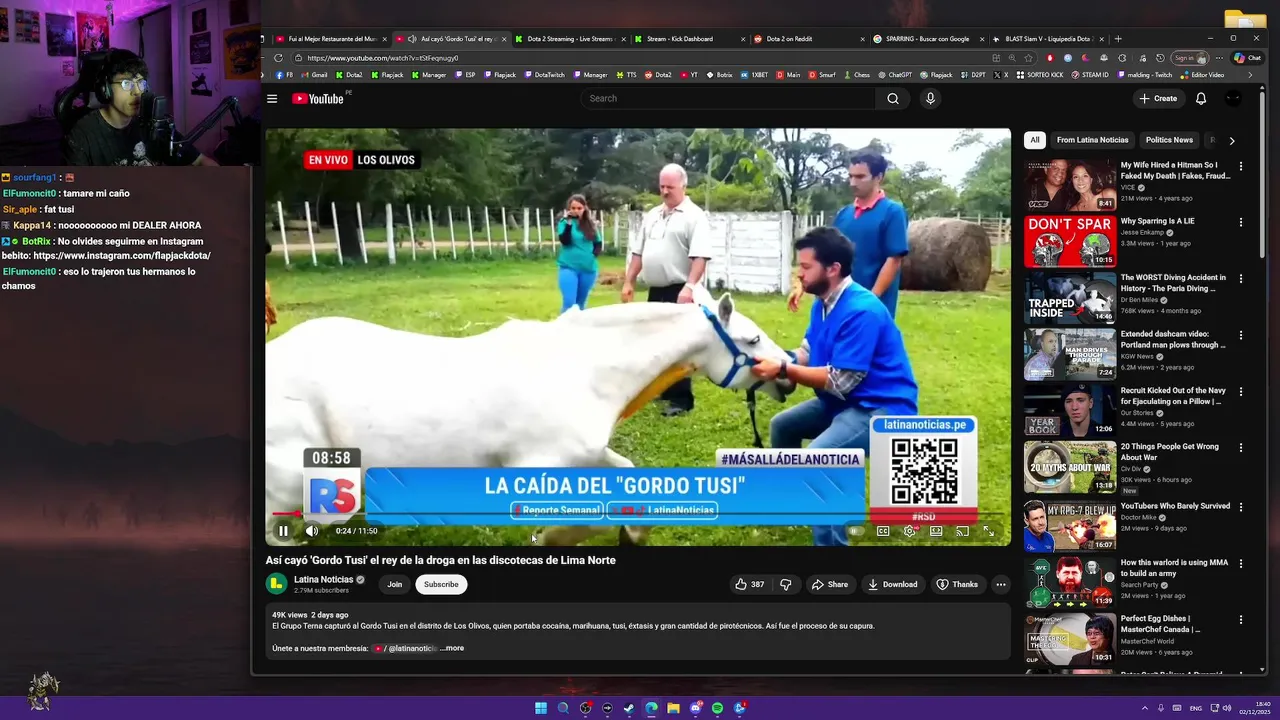Open options for '20 Things People Get Wrong'
1280x720 pixels.
(1241, 447)
